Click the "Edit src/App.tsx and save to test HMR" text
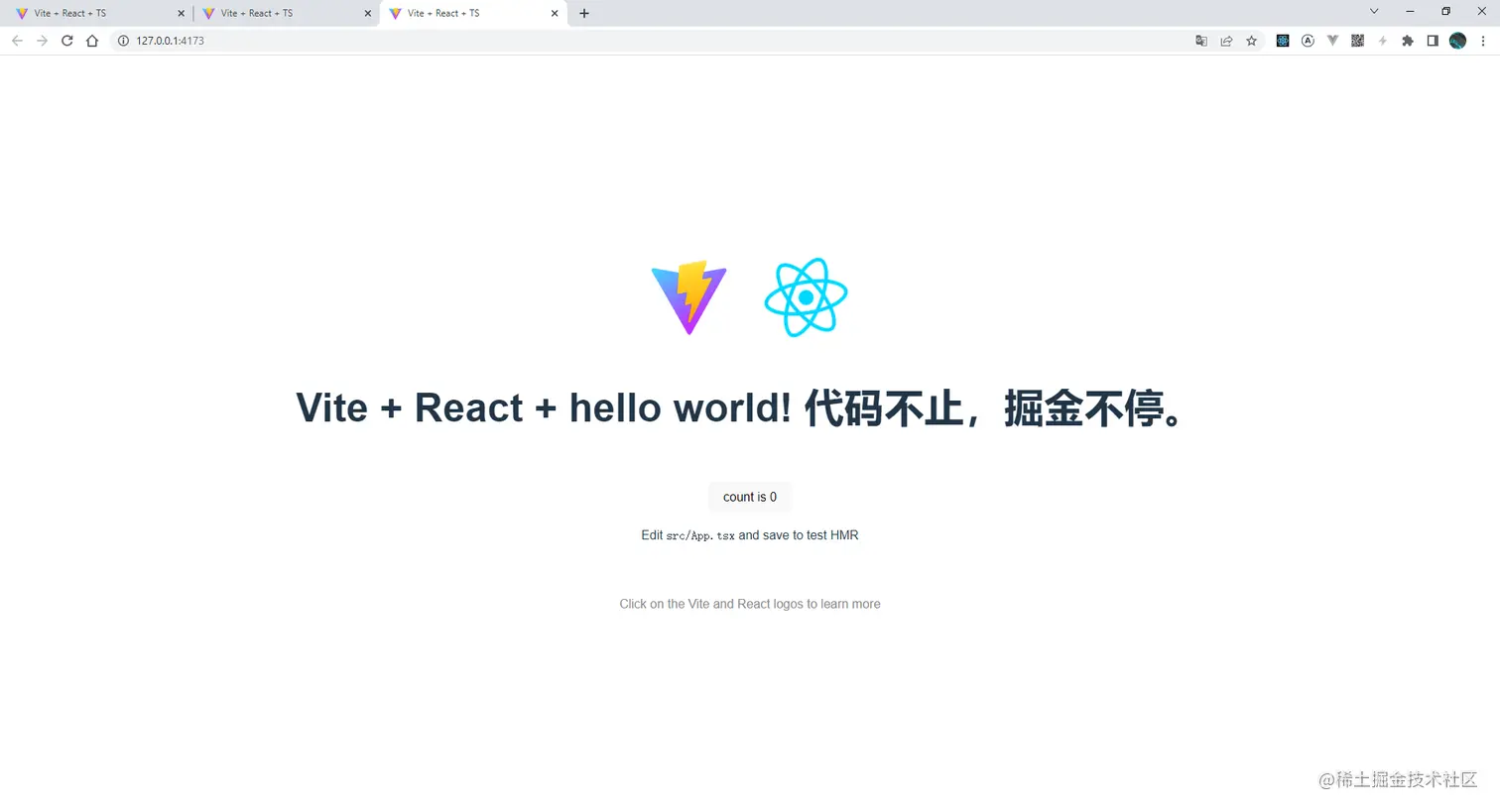 coord(750,535)
